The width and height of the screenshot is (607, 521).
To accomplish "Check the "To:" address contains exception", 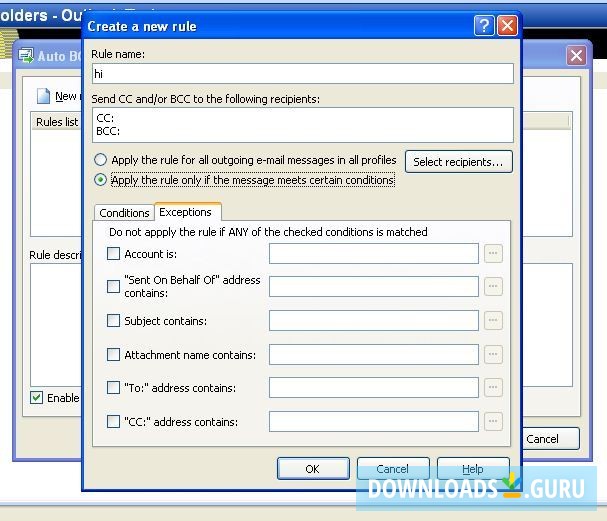I will pos(113,387).
